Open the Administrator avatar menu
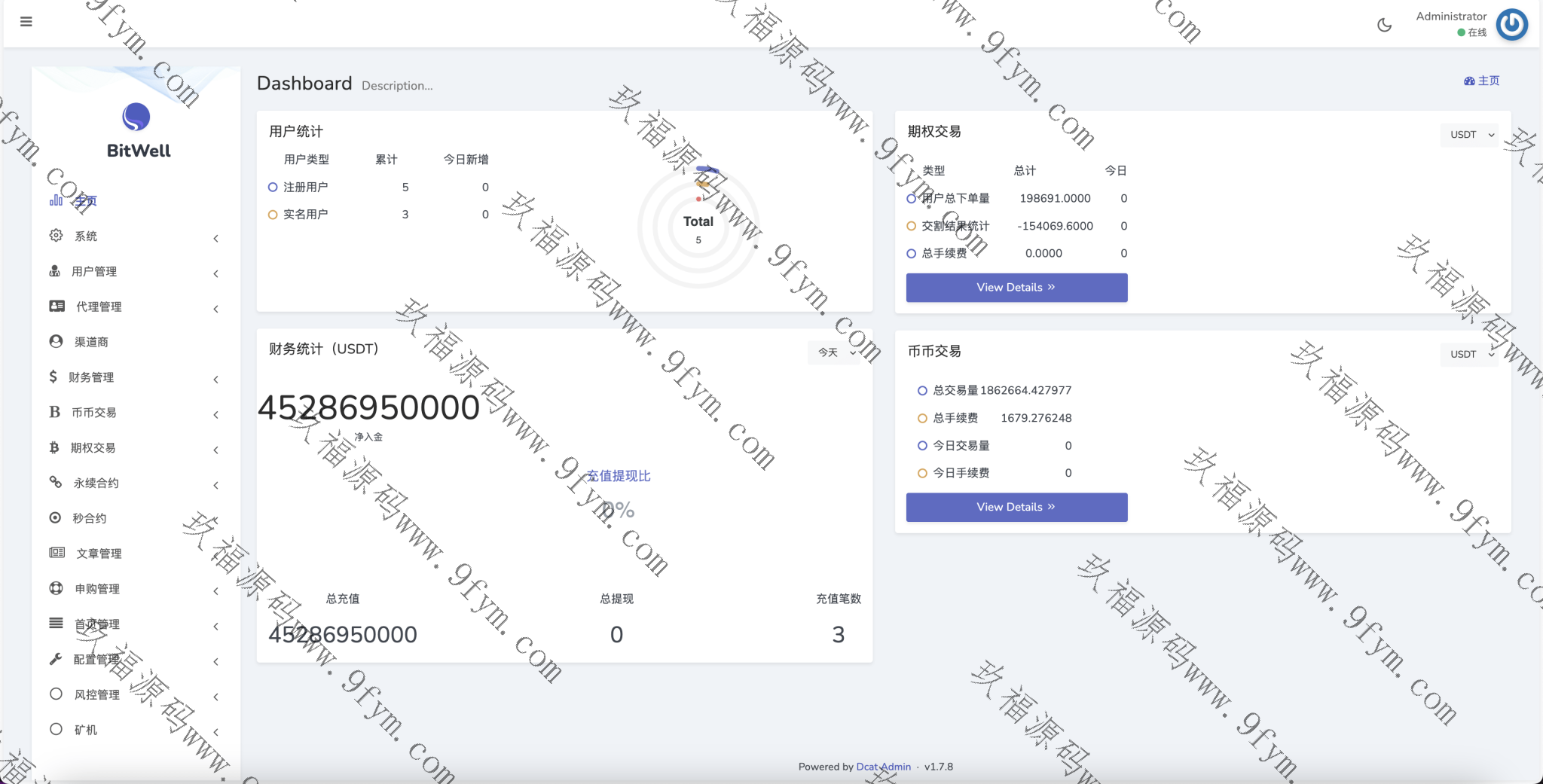Image resolution: width=1543 pixels, height=784 pixels. [x=1511, y=24]
